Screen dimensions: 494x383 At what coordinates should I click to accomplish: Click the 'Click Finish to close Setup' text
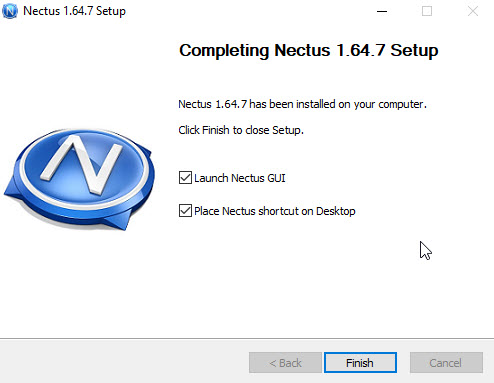point(241,130)
